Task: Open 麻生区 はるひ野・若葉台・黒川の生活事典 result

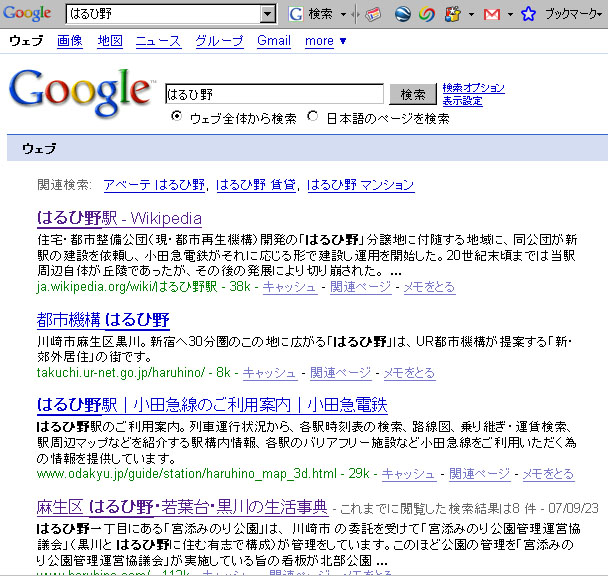Action: [182, 507]
